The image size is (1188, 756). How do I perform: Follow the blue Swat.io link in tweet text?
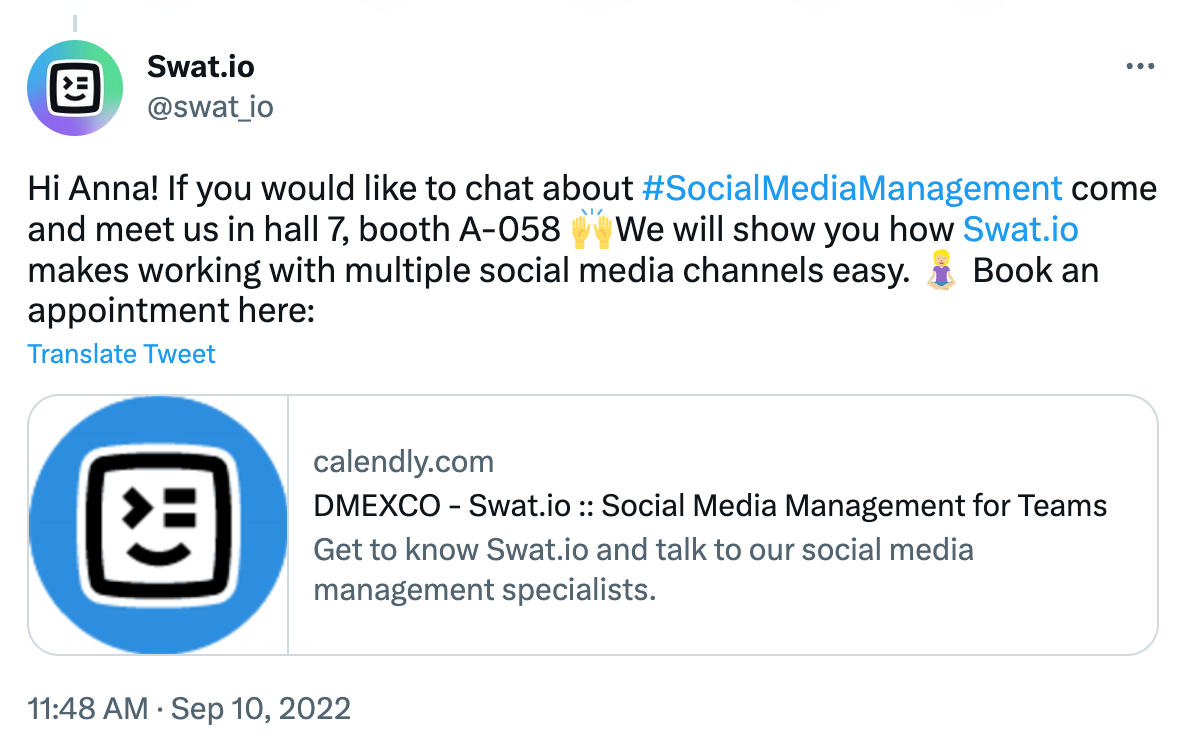click(x=1020, y=230)
